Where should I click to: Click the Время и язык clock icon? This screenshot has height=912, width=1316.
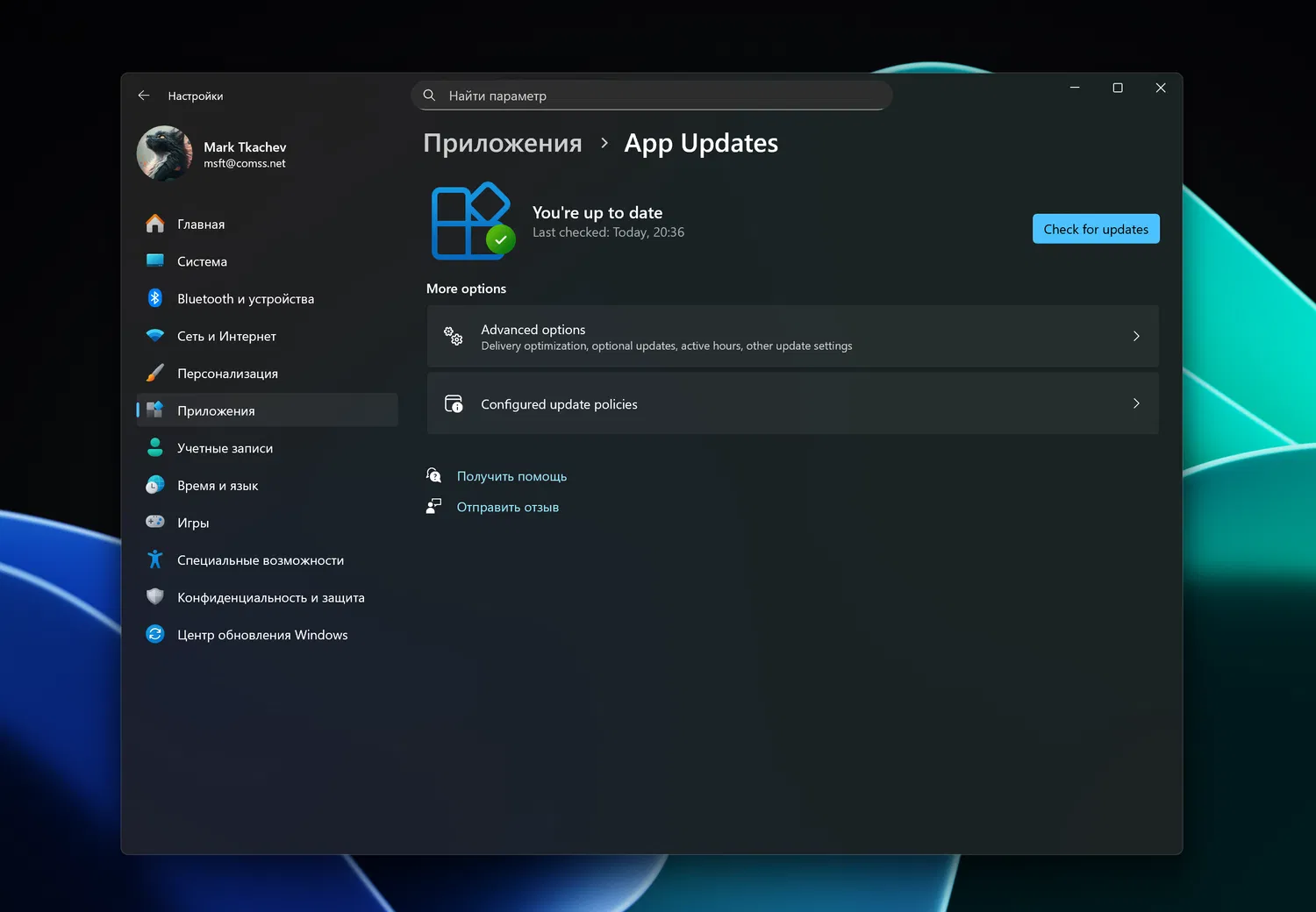tap(155, 485)
